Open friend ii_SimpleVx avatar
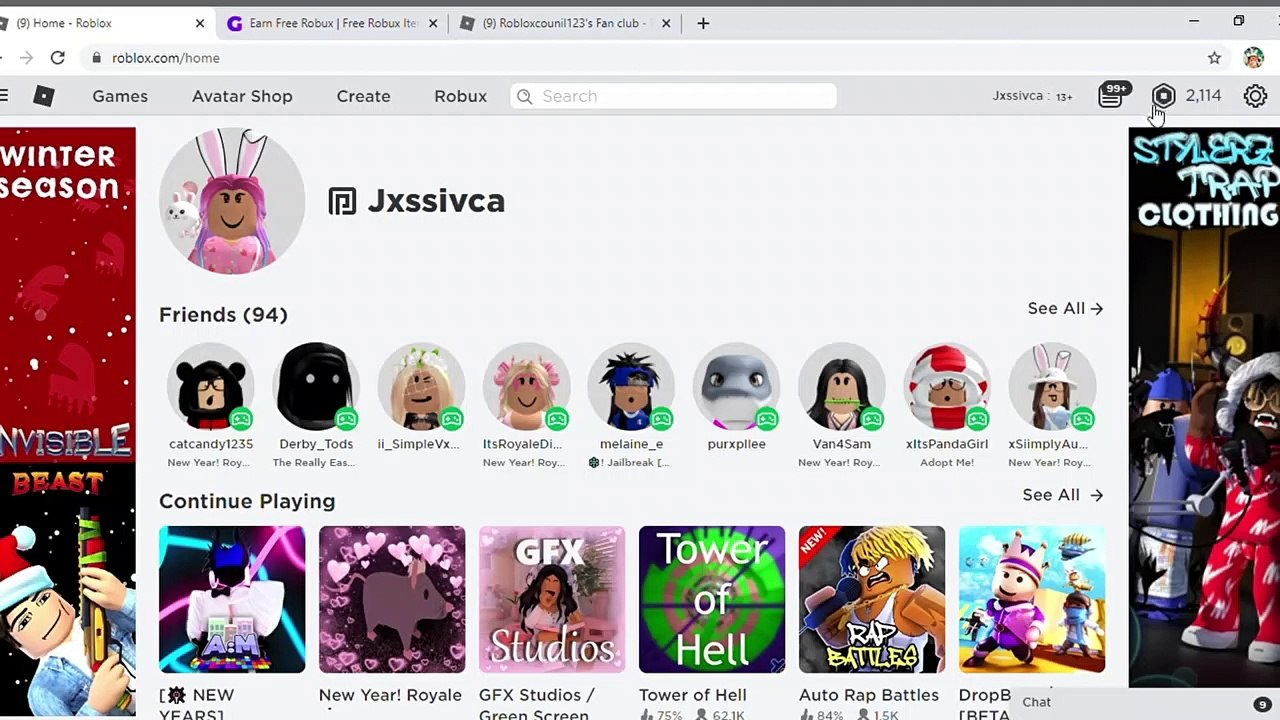Image resolution: width=1280 pixels, height=720 pixels. [x=421, y=387]
